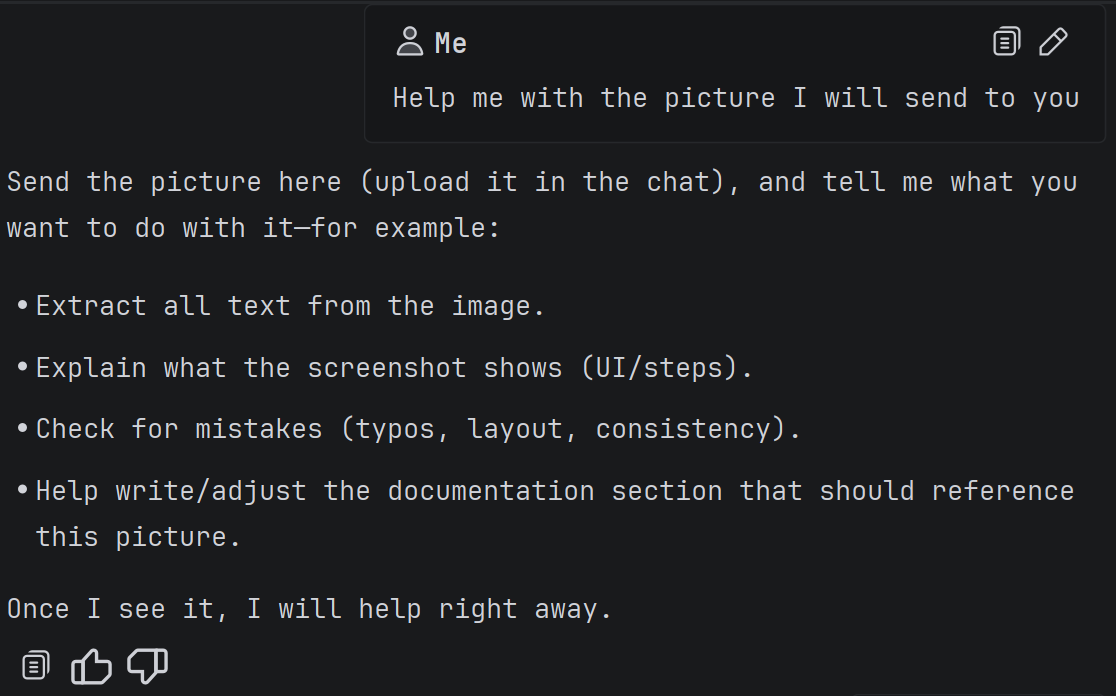Give the response a thumbs down
The height and width of the screenshot is (696, 1116).
click(x=147, y=666)
